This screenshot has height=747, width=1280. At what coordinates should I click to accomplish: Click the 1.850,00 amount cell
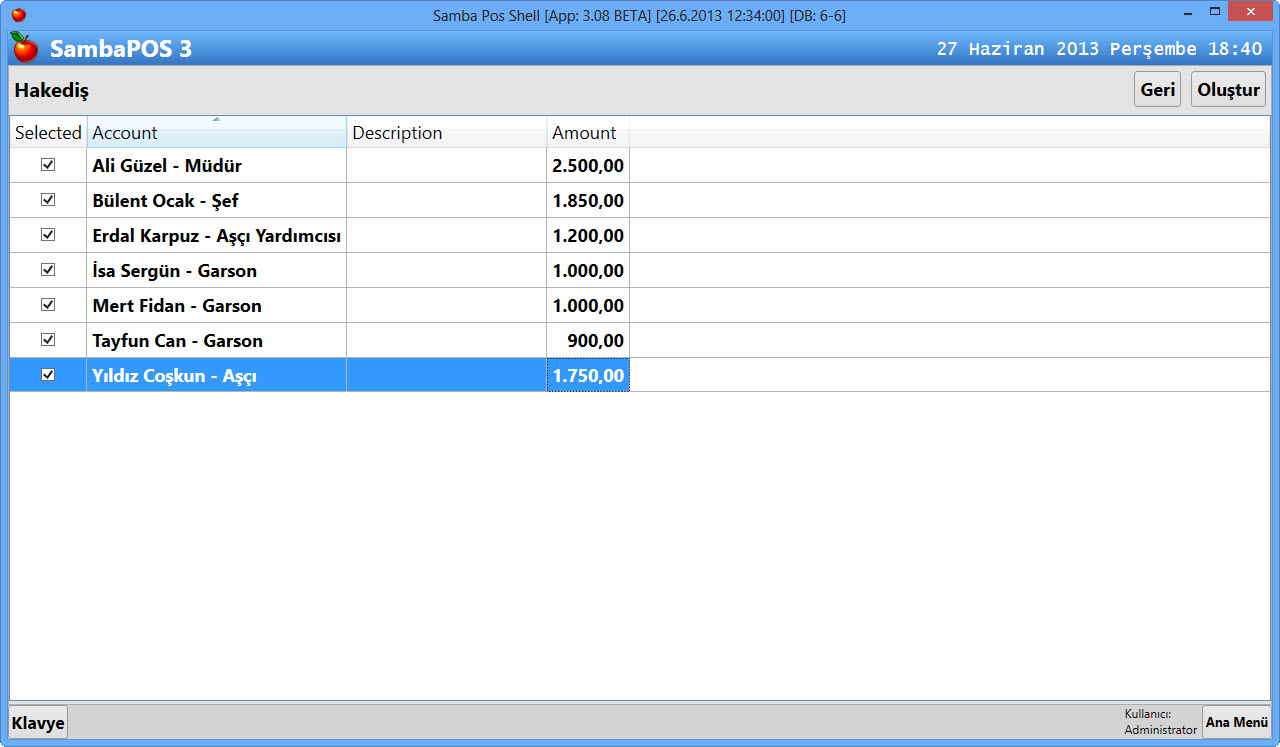tap(588, 201)
